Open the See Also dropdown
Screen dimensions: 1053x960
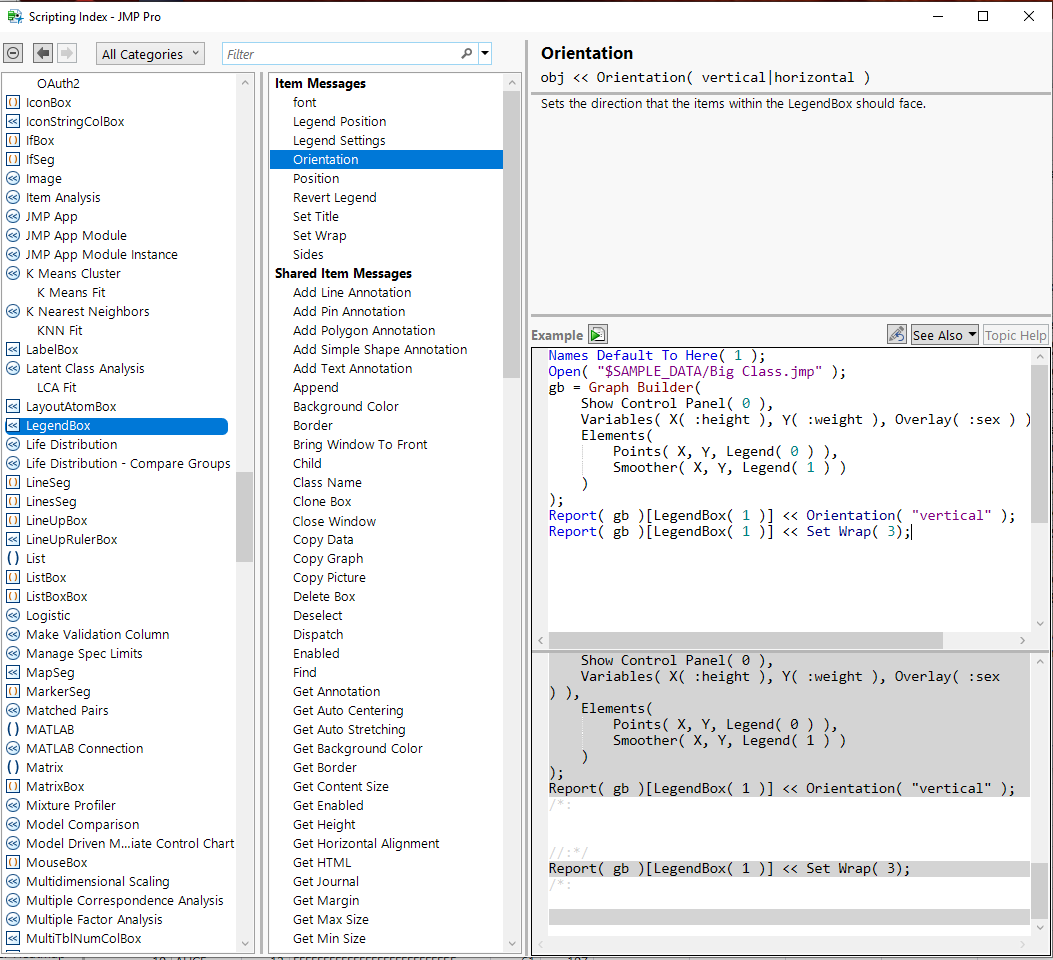pos(943,334)
